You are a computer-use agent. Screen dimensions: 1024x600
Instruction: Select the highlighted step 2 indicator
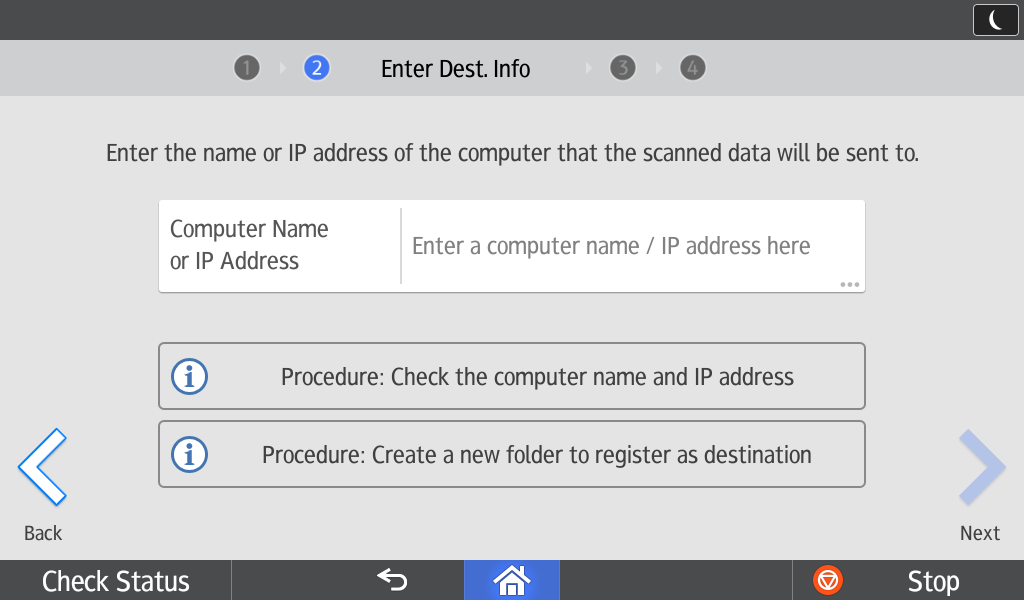[x=316, y=68]
